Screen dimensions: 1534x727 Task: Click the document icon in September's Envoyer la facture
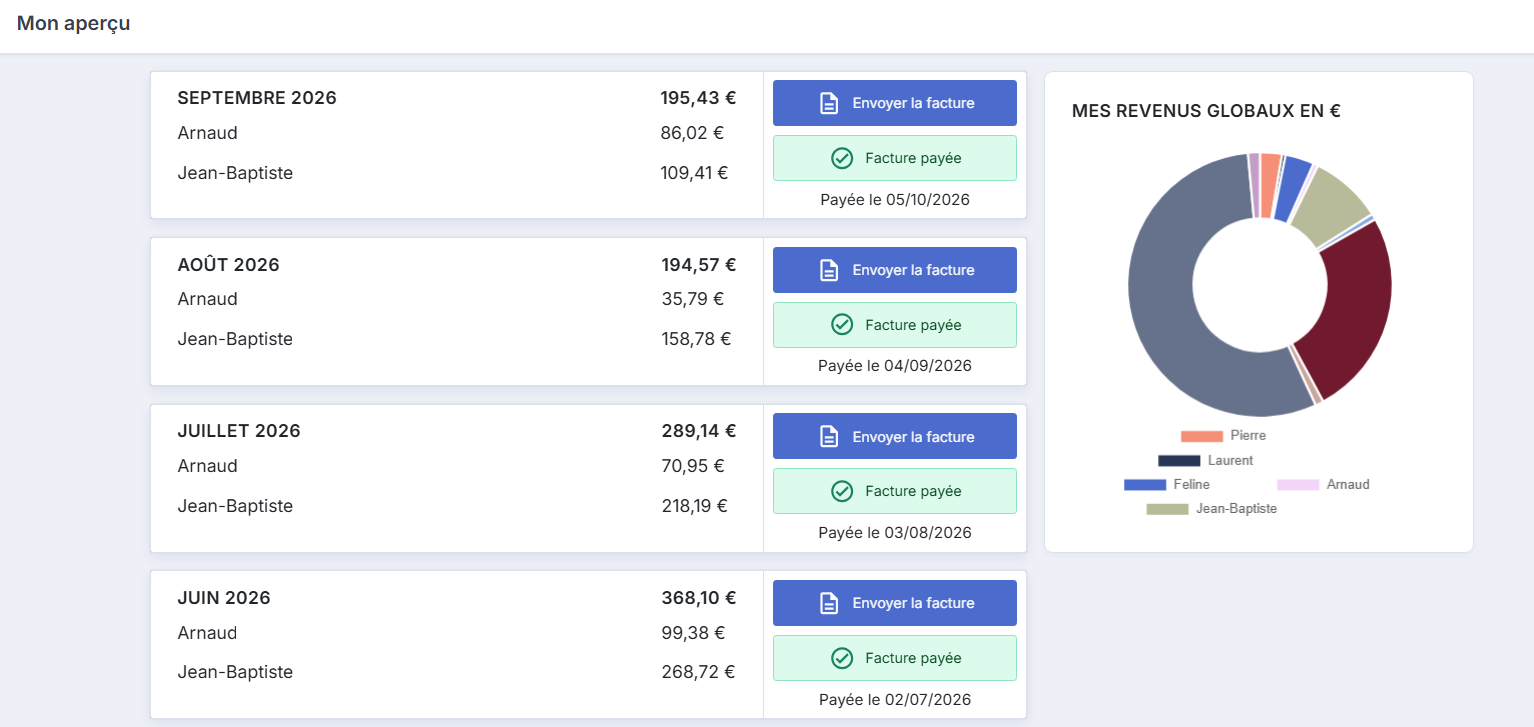pyautogui.click(x=829, y=103)
